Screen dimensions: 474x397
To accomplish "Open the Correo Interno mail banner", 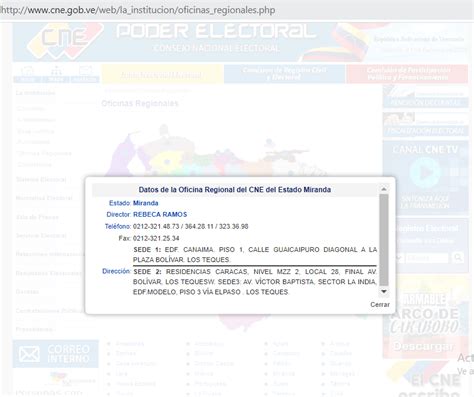I will [x=56, y=354].
